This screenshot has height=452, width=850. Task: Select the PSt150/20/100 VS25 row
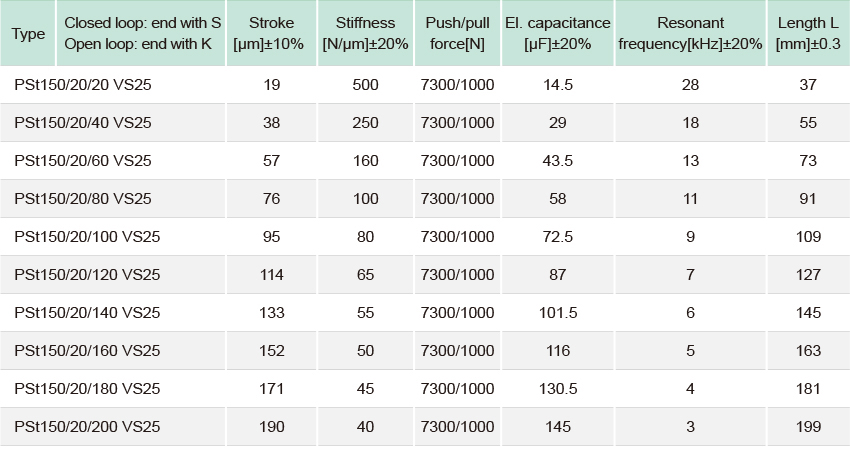click(x=425, y=237)
